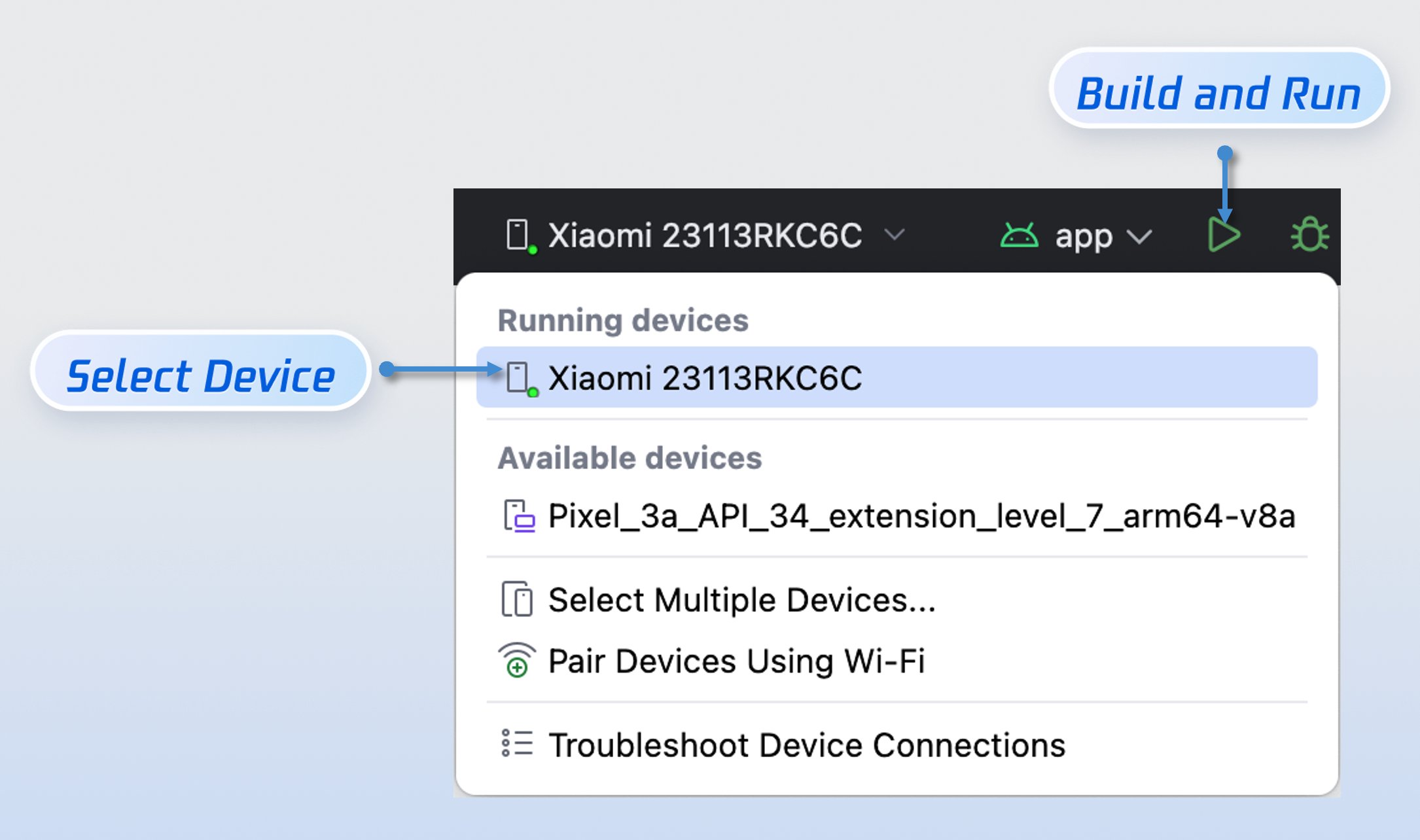Select Xiaomi 23113RKC6C under Running devices
The image size is (1420, 840).
pos(705,378)
